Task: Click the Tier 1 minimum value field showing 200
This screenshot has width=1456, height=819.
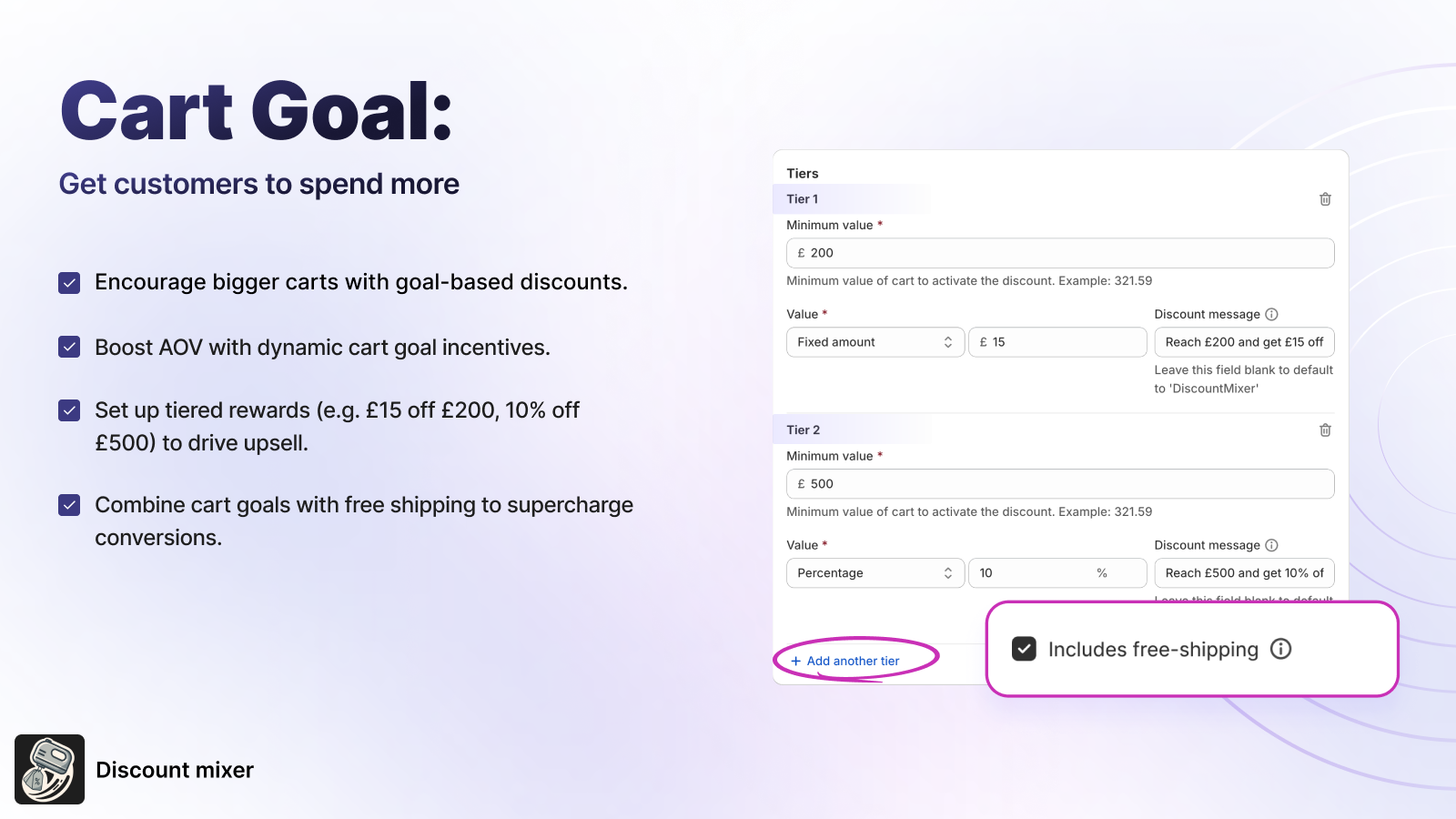Action: [1060, 253]
